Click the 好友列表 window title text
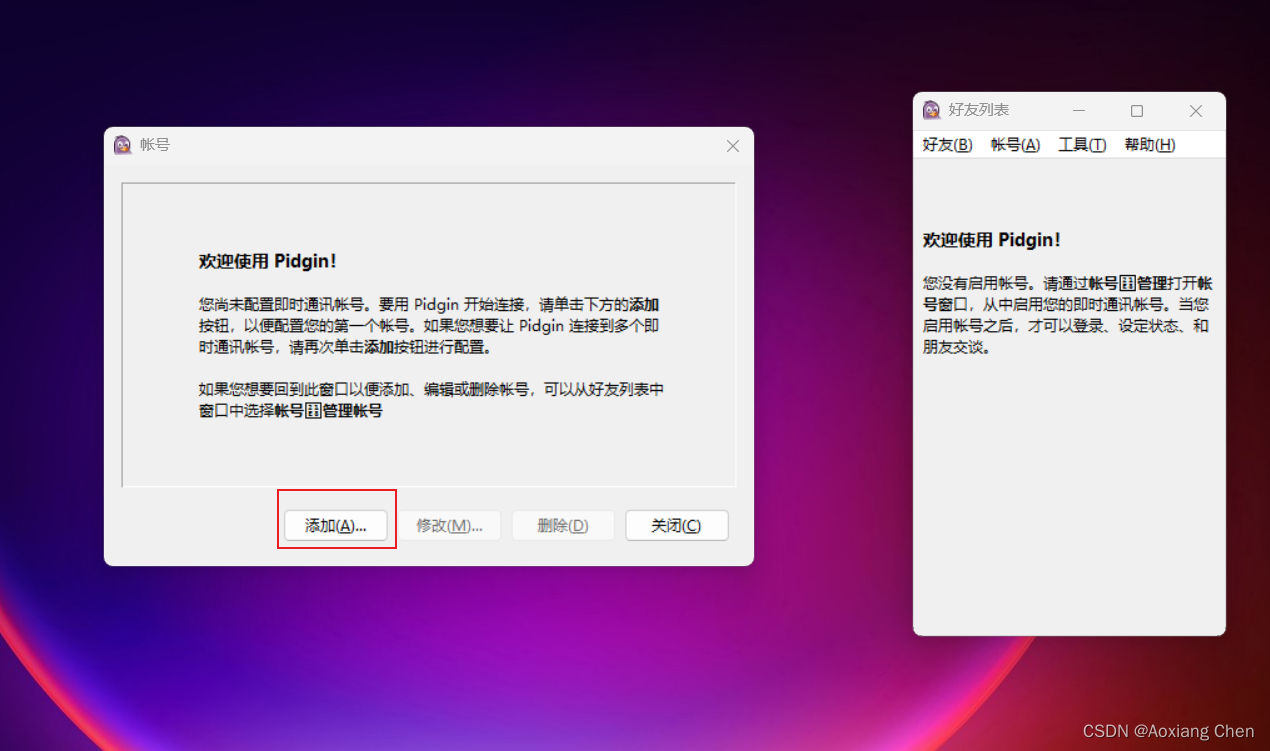The height and width of the screenshot is (751, 1270). pos(979,110)
